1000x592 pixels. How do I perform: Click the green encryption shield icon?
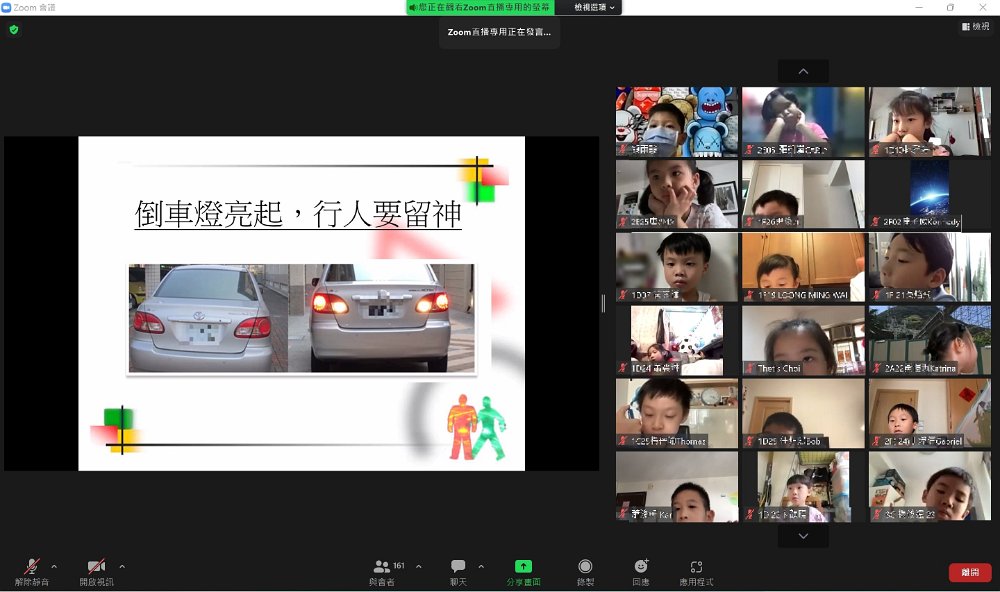point(14,30)
